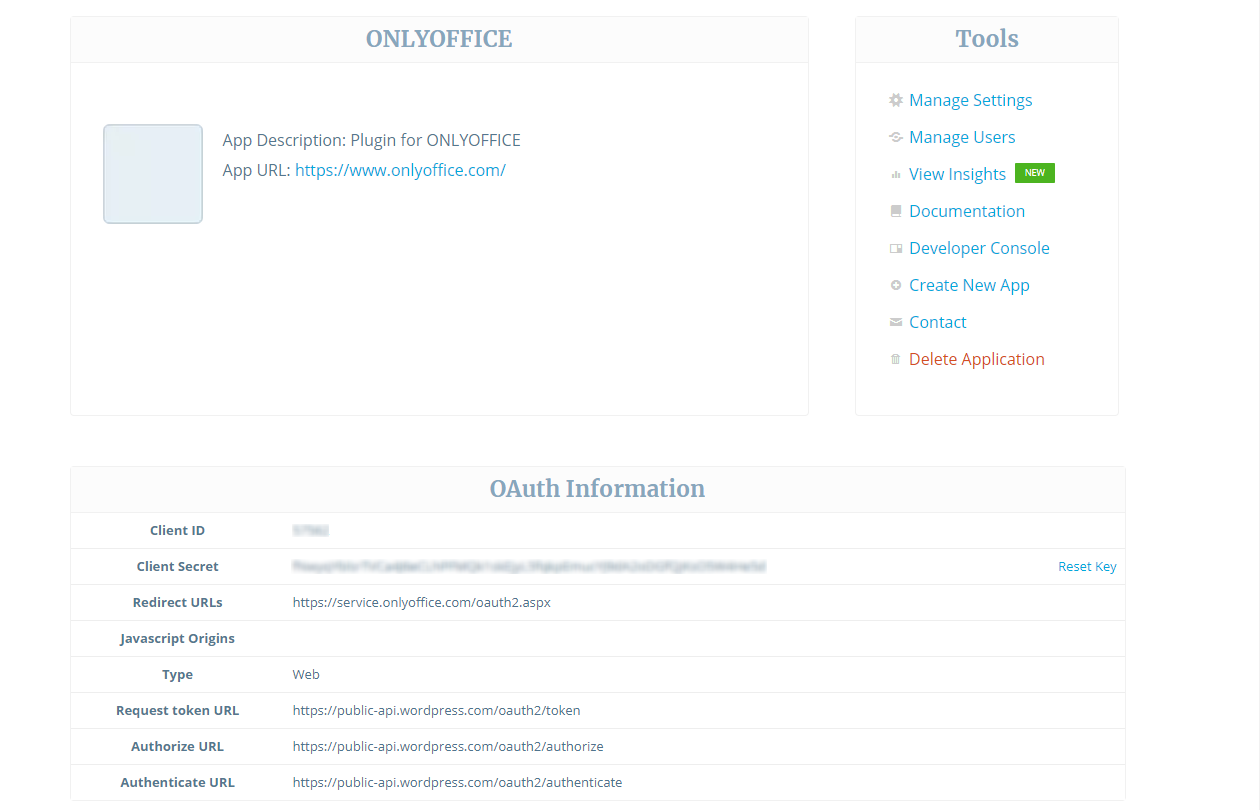Click the red Delete Application link
This screenshot has height=810, width=1260.
[977, 359]
